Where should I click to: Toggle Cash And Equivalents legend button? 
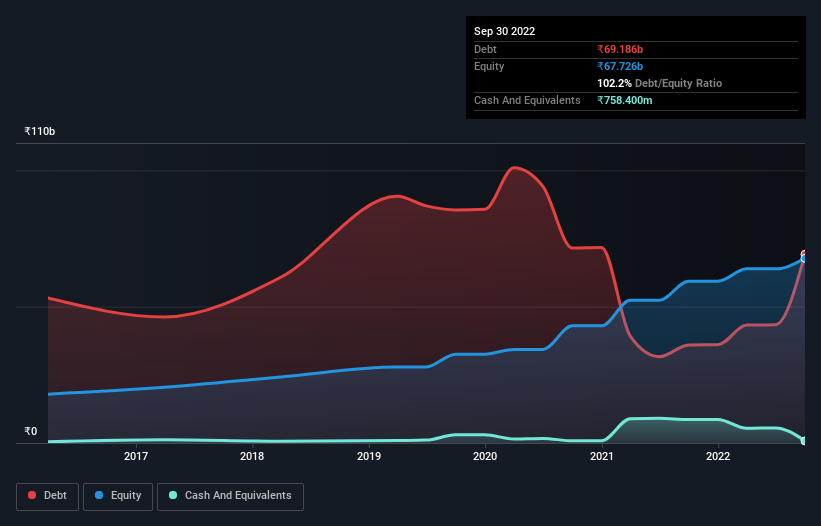click(230, 496)
